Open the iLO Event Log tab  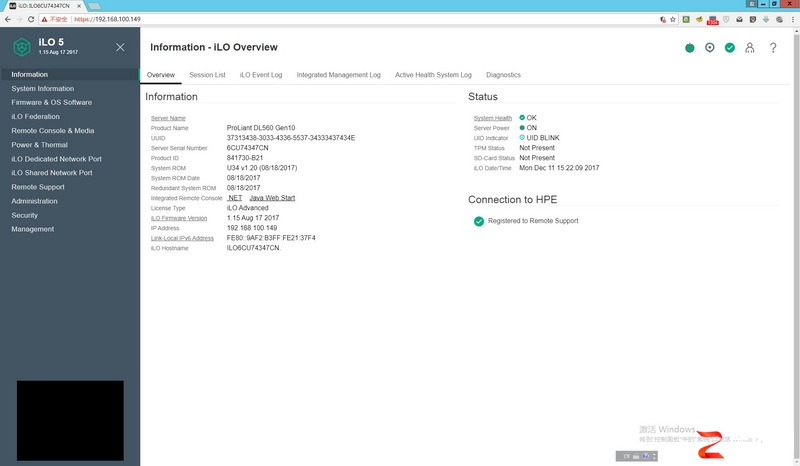[x=261, y=75]
